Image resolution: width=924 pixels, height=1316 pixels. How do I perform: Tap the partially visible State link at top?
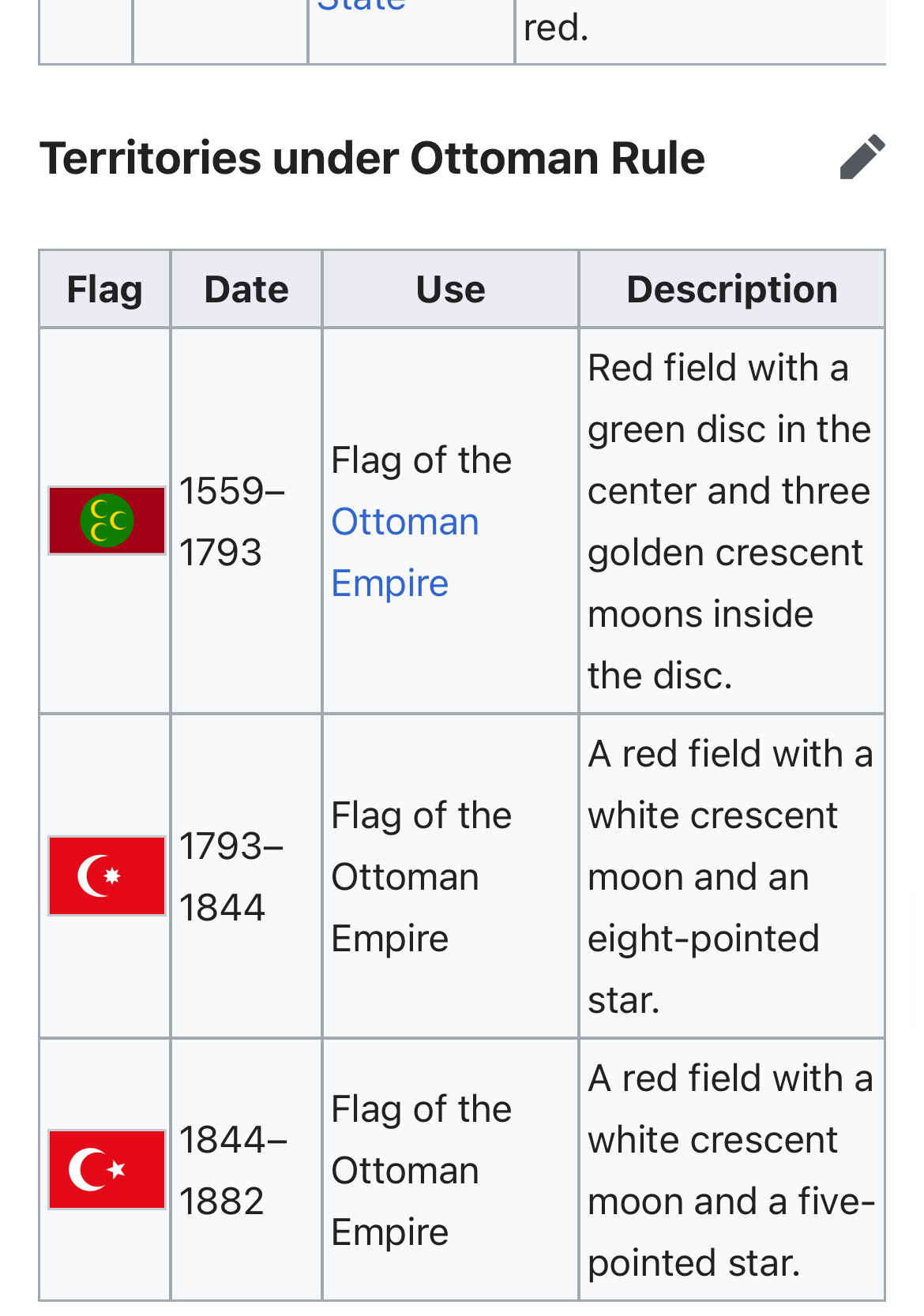(x=361, y=6)
